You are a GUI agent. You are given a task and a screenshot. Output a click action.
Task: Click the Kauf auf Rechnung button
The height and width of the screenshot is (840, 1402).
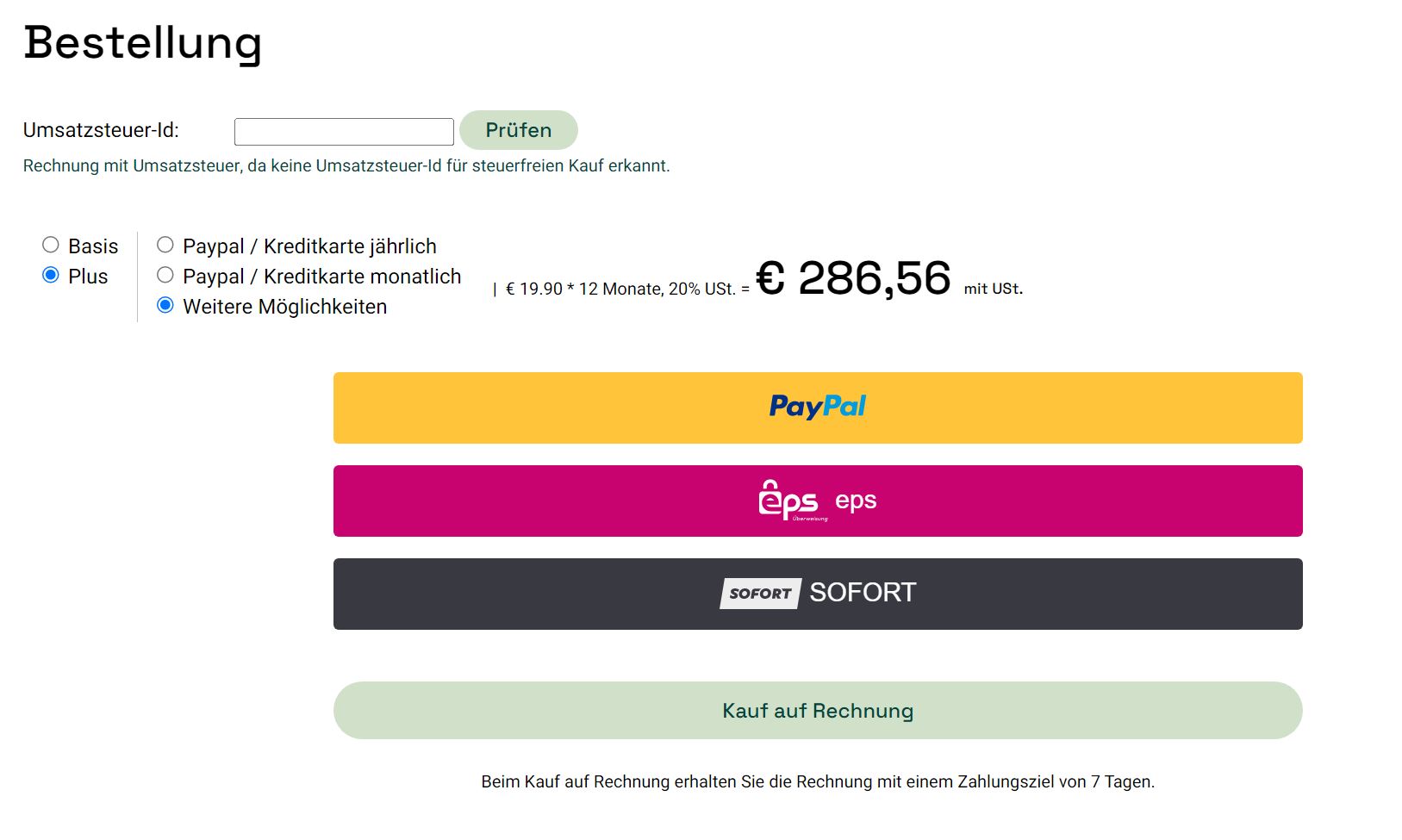coord(818,710)
